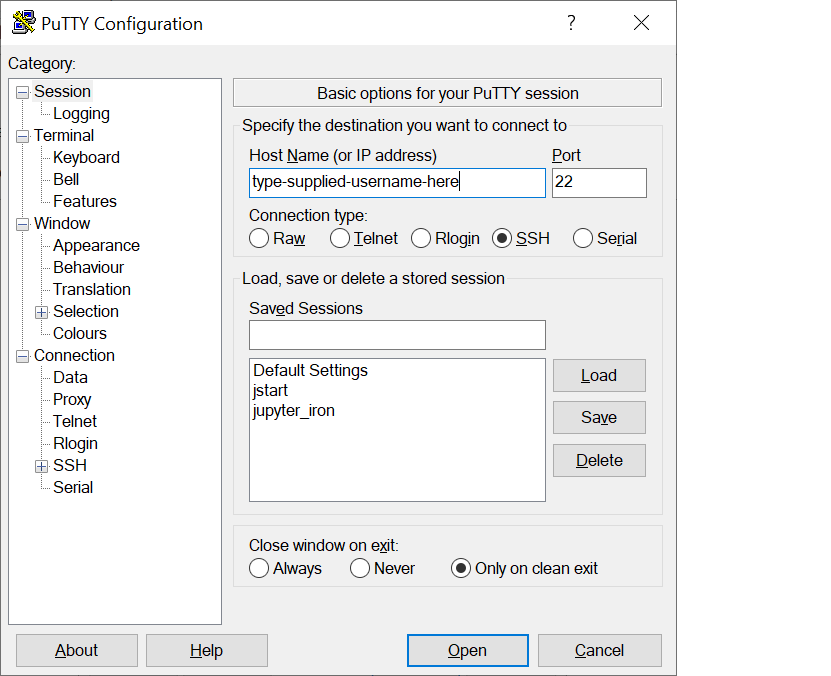Close the PuTTY Configuration window
The width and height of the screenshot is (831, 676).
click(641, 23)
